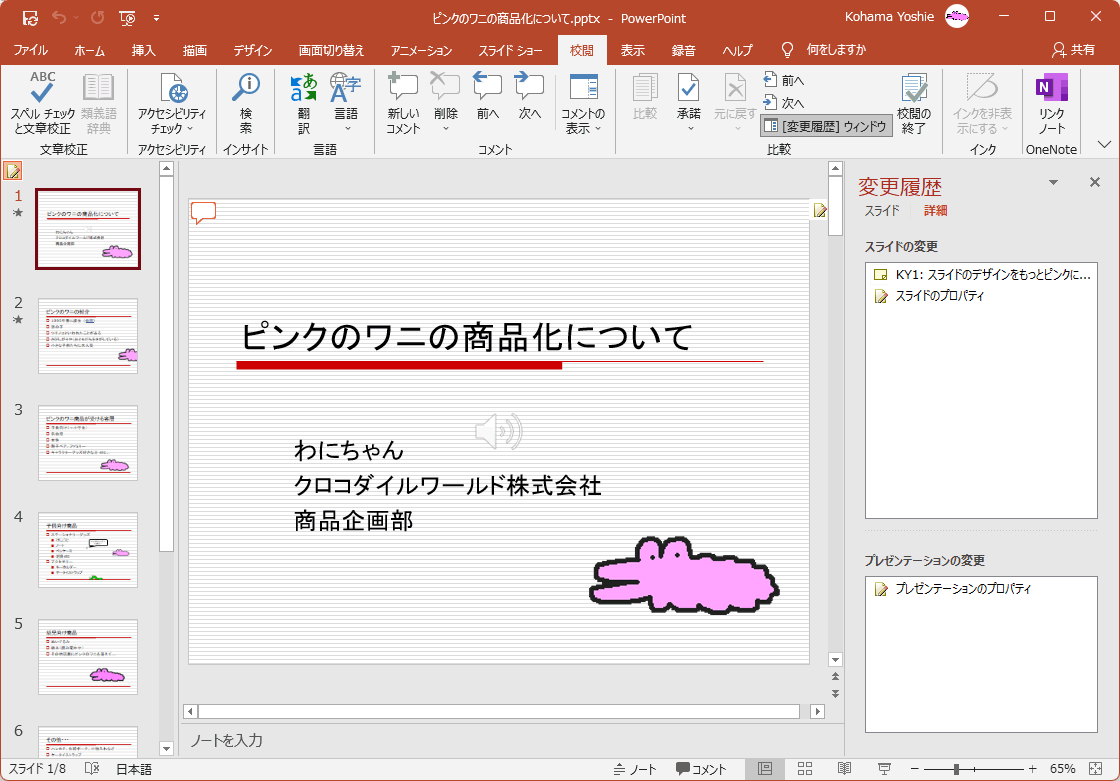
Task: Click the audio speaker icon on slide
Action: tap(498, 432)
